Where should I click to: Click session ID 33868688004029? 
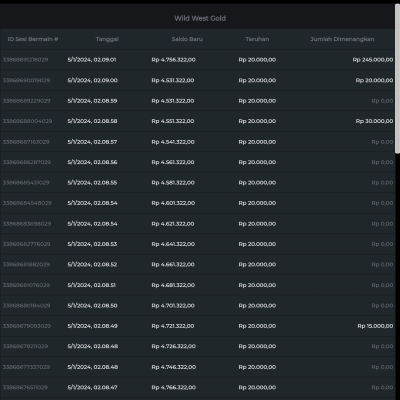tap(27, 121)
